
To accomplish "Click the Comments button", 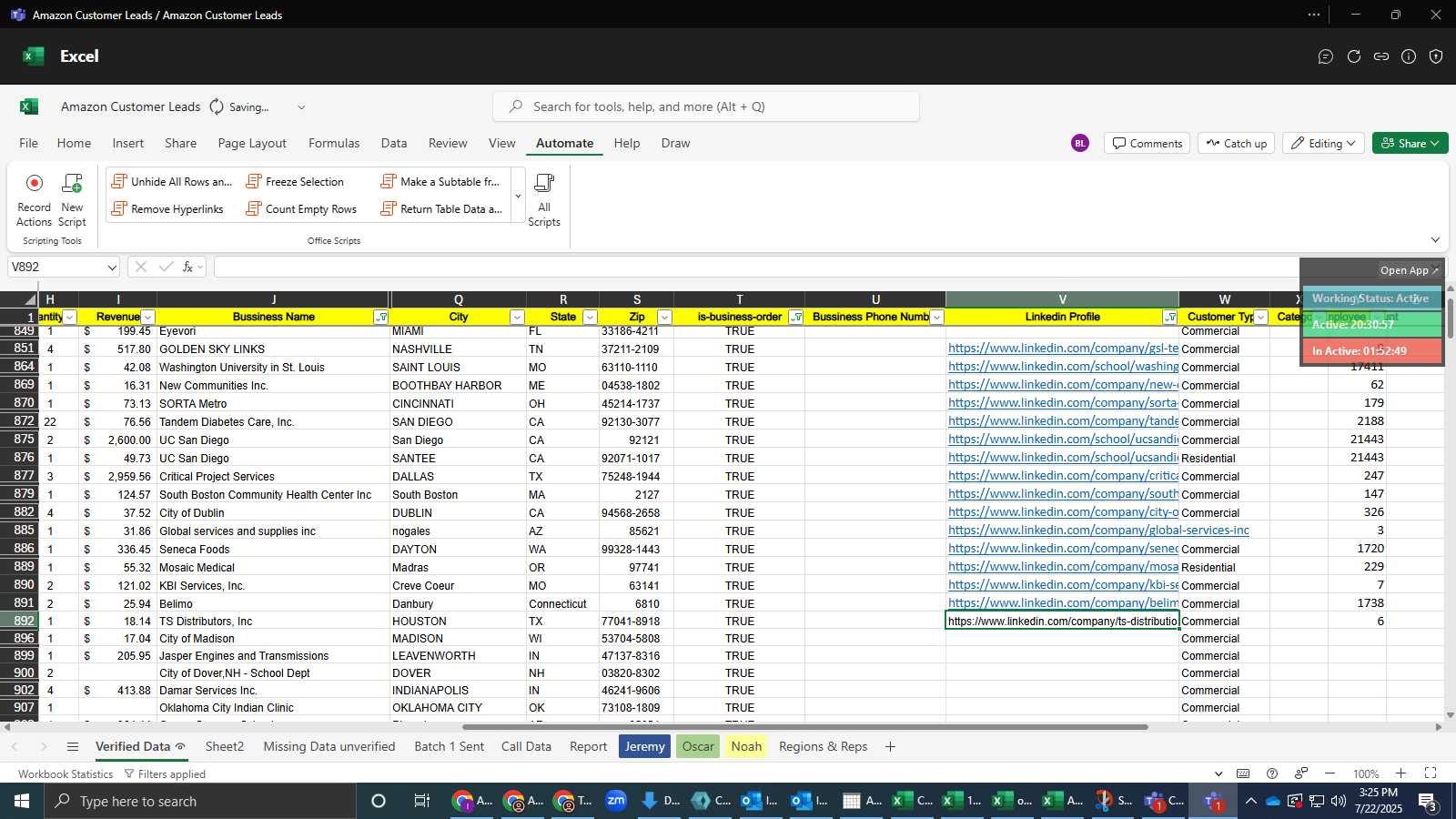I will pyautogui.click(x=1147, y=143).
